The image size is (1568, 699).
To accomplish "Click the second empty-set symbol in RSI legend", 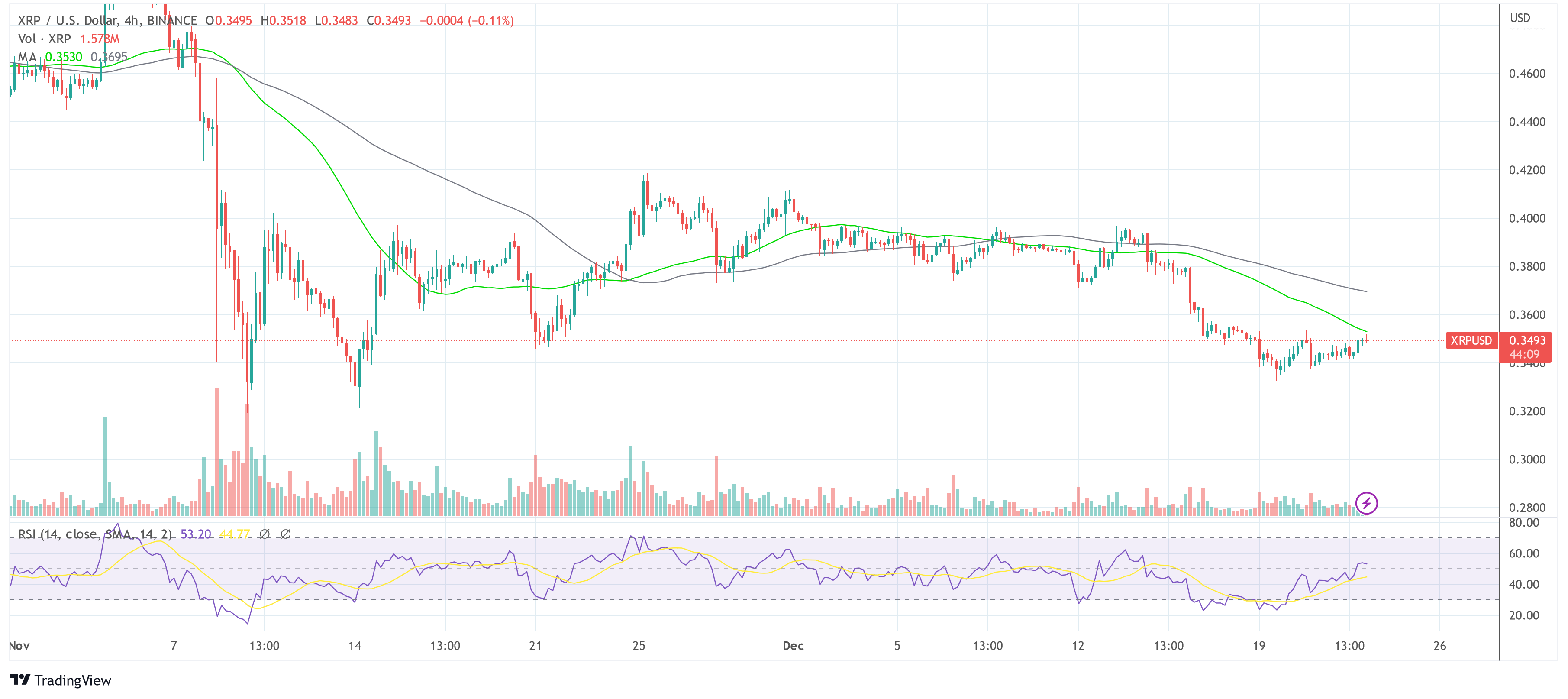I will coord(285,534).
